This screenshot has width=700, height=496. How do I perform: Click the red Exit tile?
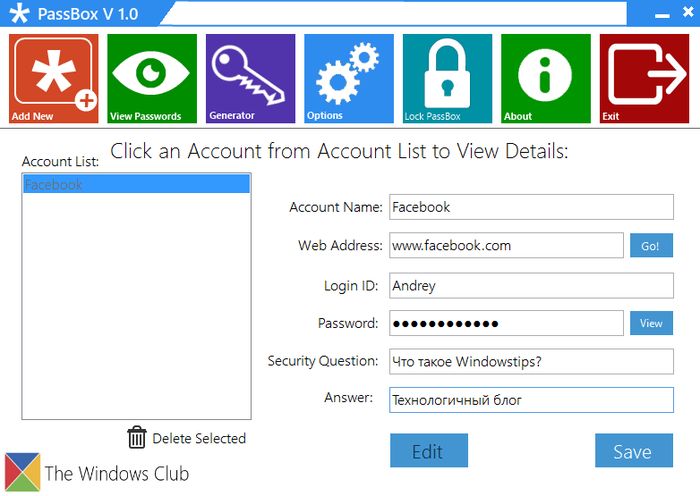click(x=644, y=79)
